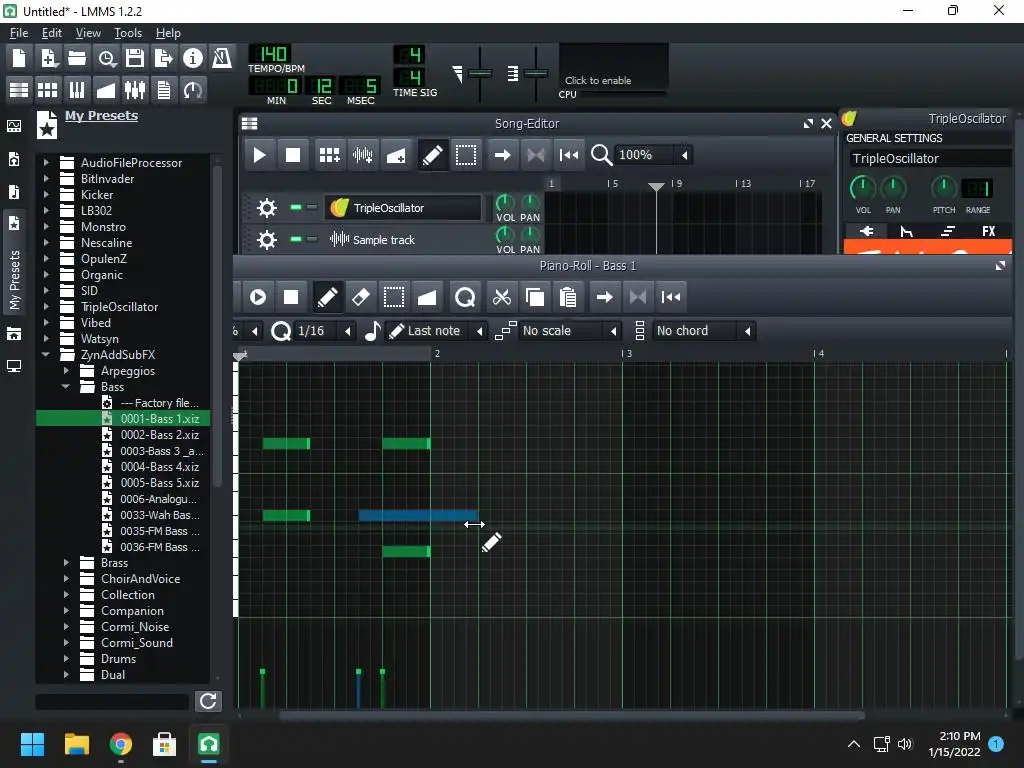
Task: Cut selected notes in Piano-Roll
Action: [x=502, y=297]
